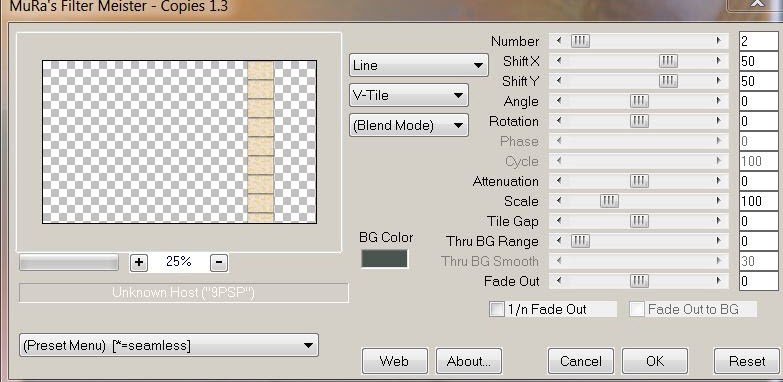Click the Tile Gap slider thumb
This screenshot has height=382, width=783.
click(639, 221)
